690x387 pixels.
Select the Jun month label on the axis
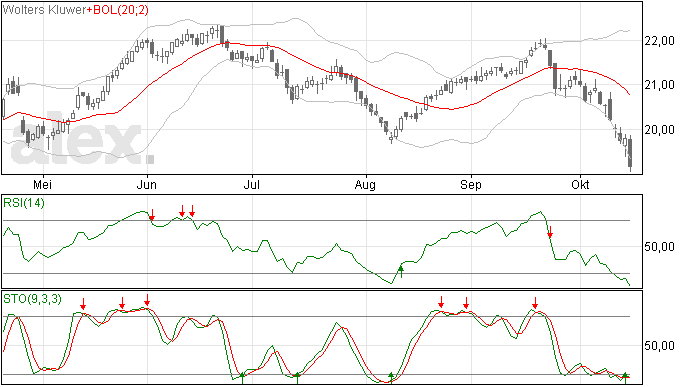click(147, 184)
